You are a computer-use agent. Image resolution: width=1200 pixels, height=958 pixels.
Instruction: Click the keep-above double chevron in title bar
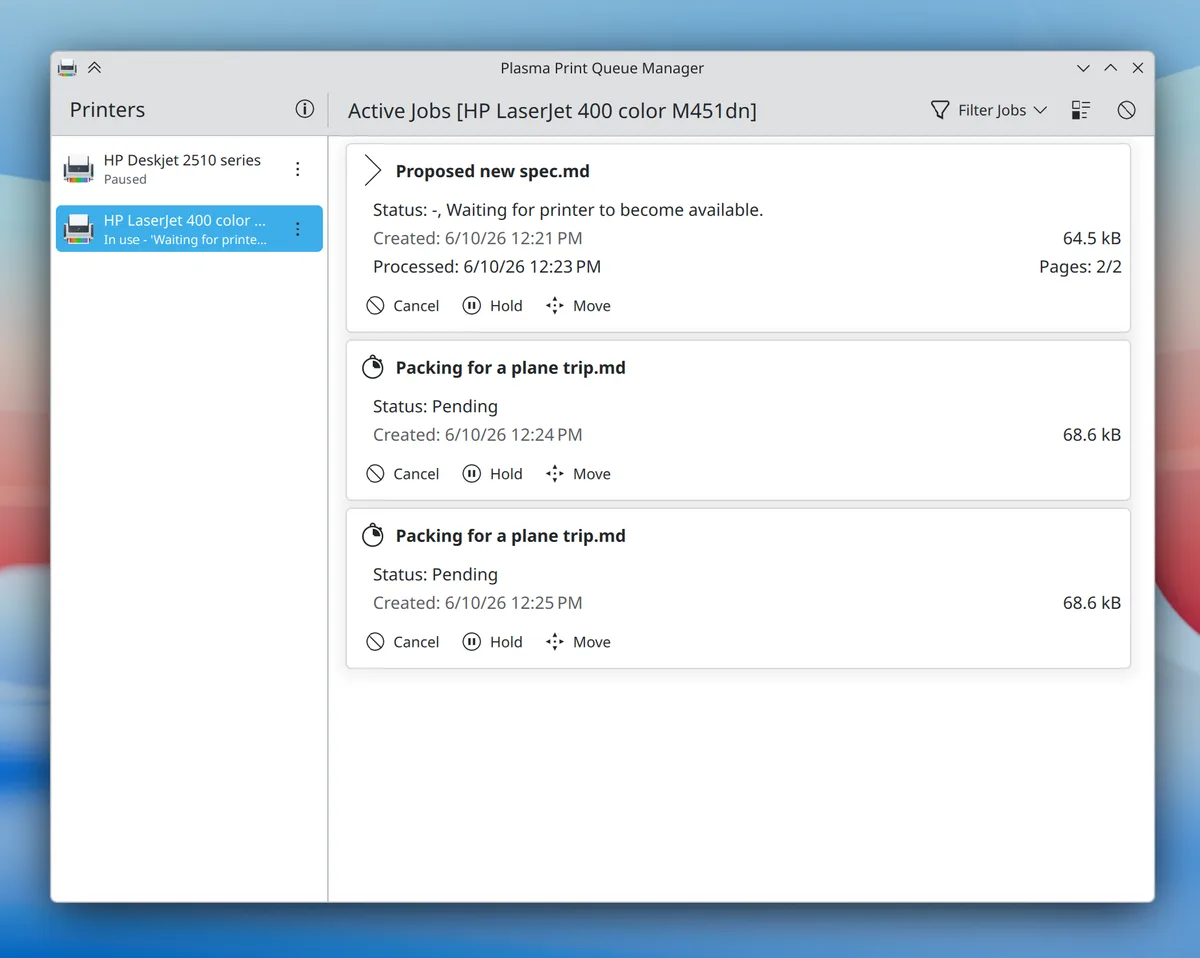(94, 68)
